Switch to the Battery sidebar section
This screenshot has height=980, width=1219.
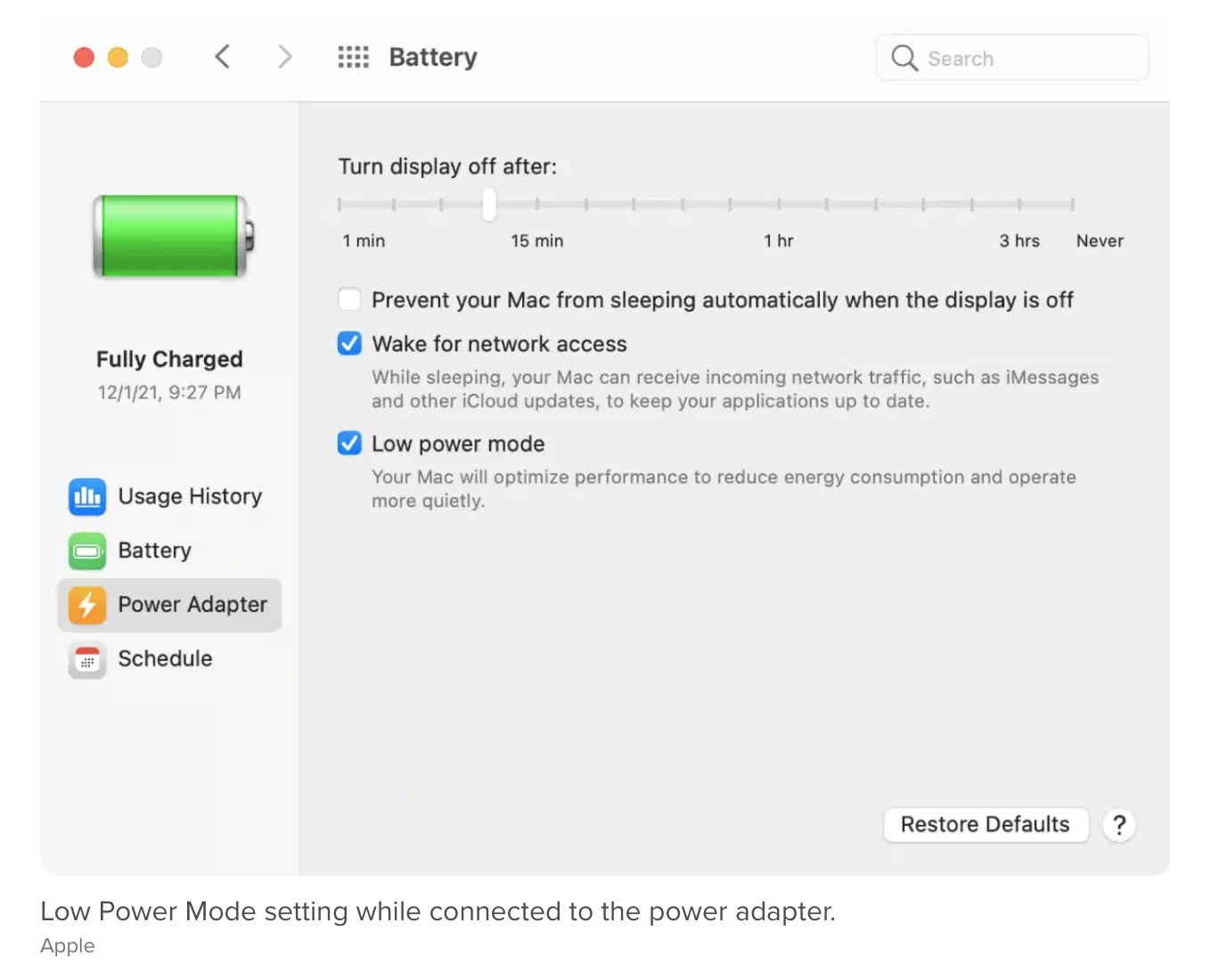coord(155,551)
